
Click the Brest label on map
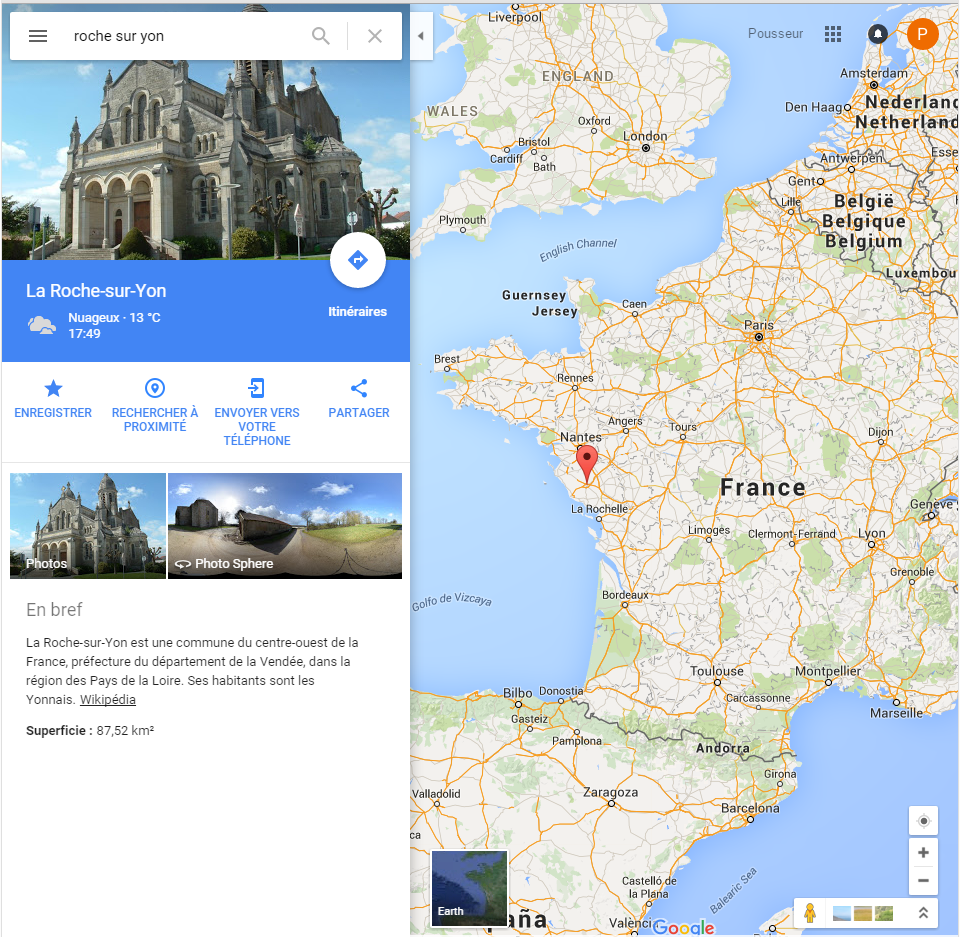[x=447, y=358]
